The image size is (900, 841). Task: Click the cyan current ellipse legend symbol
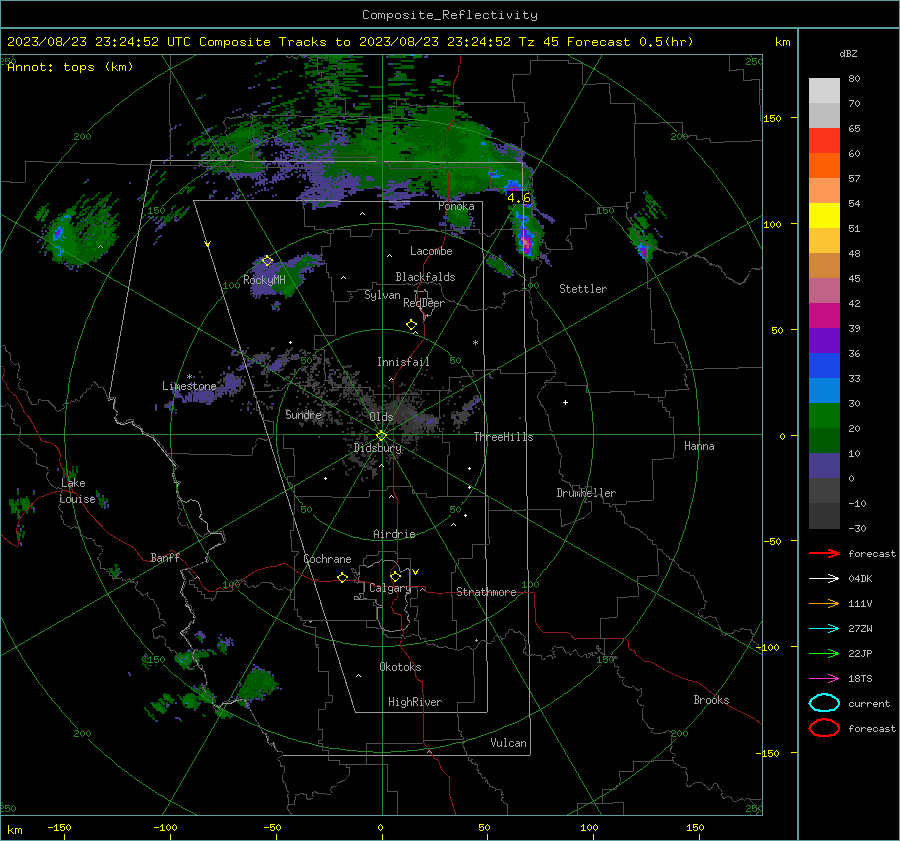[x=824, y=703]
